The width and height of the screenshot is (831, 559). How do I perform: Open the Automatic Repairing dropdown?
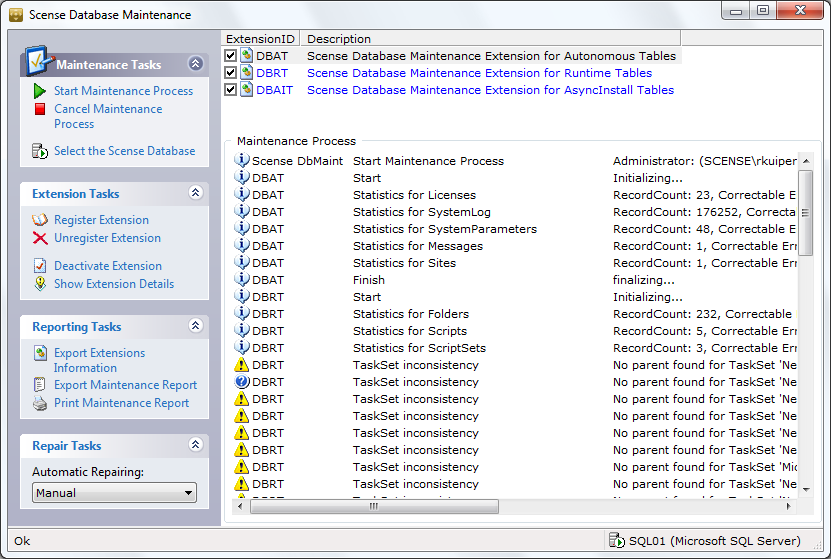[x=114, y=493]
